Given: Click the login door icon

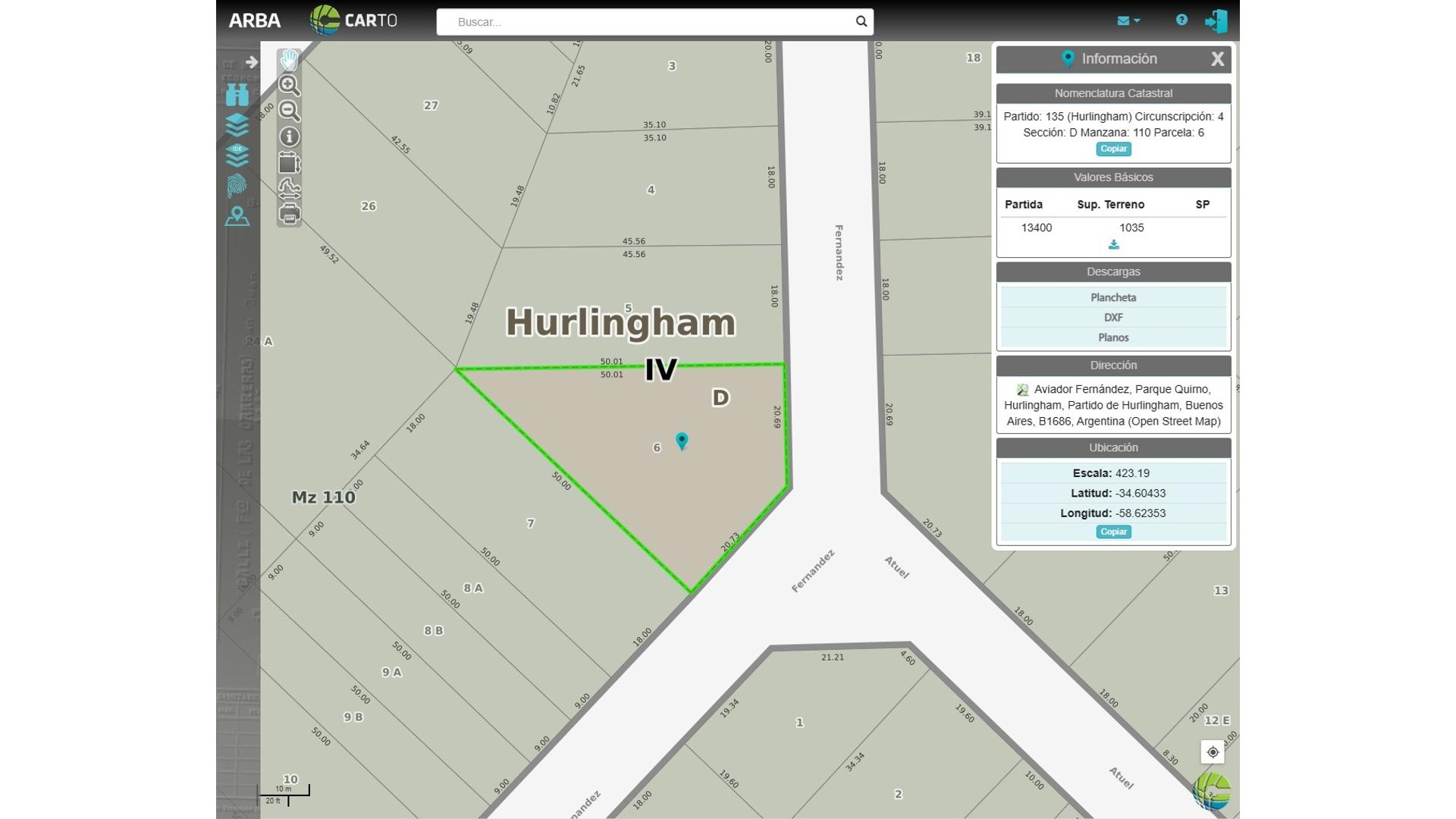Looking at the screenshot, I should [x=1216, y=20].
